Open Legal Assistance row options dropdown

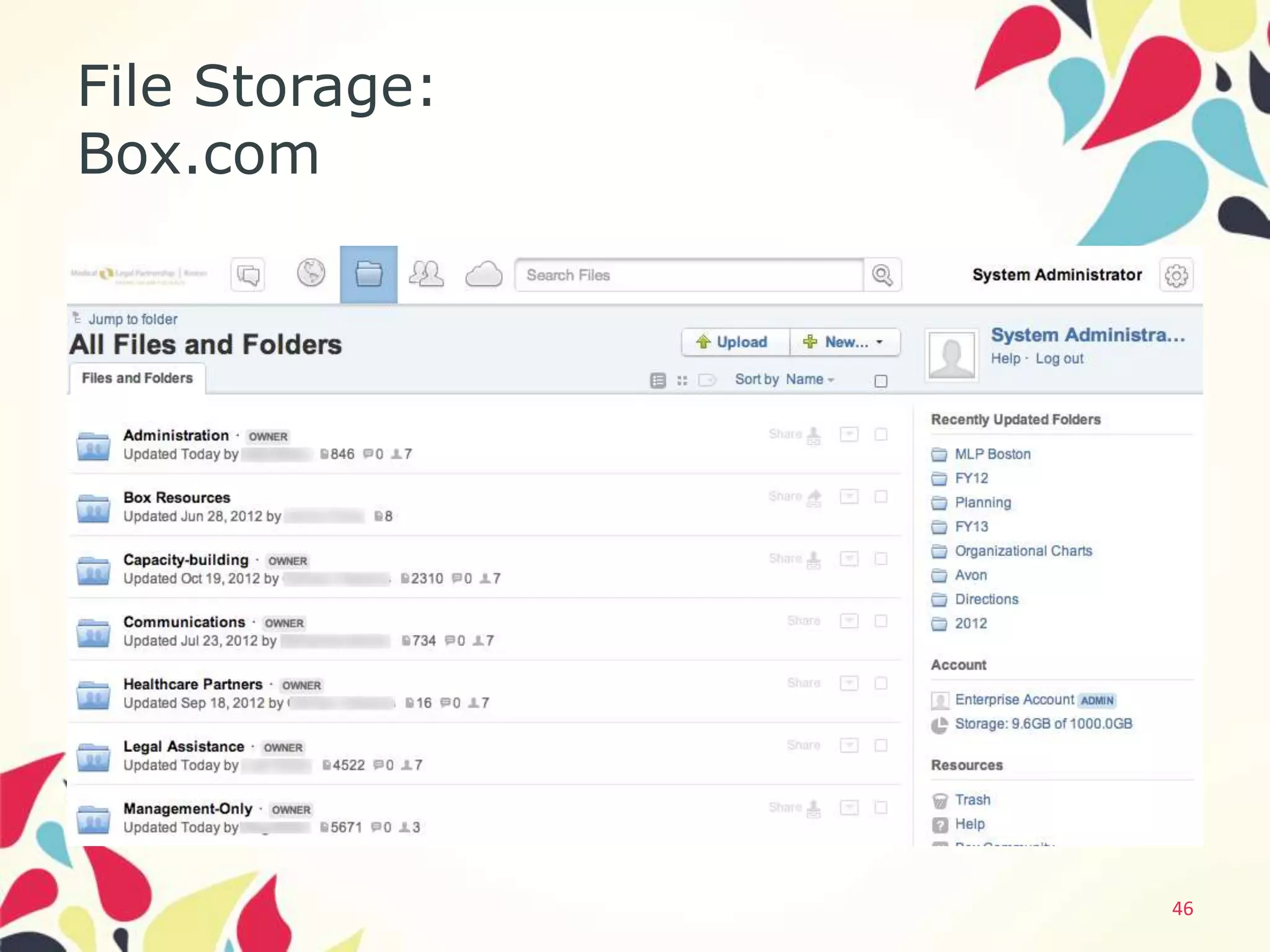pyautogui.click(x=849, y=745)
